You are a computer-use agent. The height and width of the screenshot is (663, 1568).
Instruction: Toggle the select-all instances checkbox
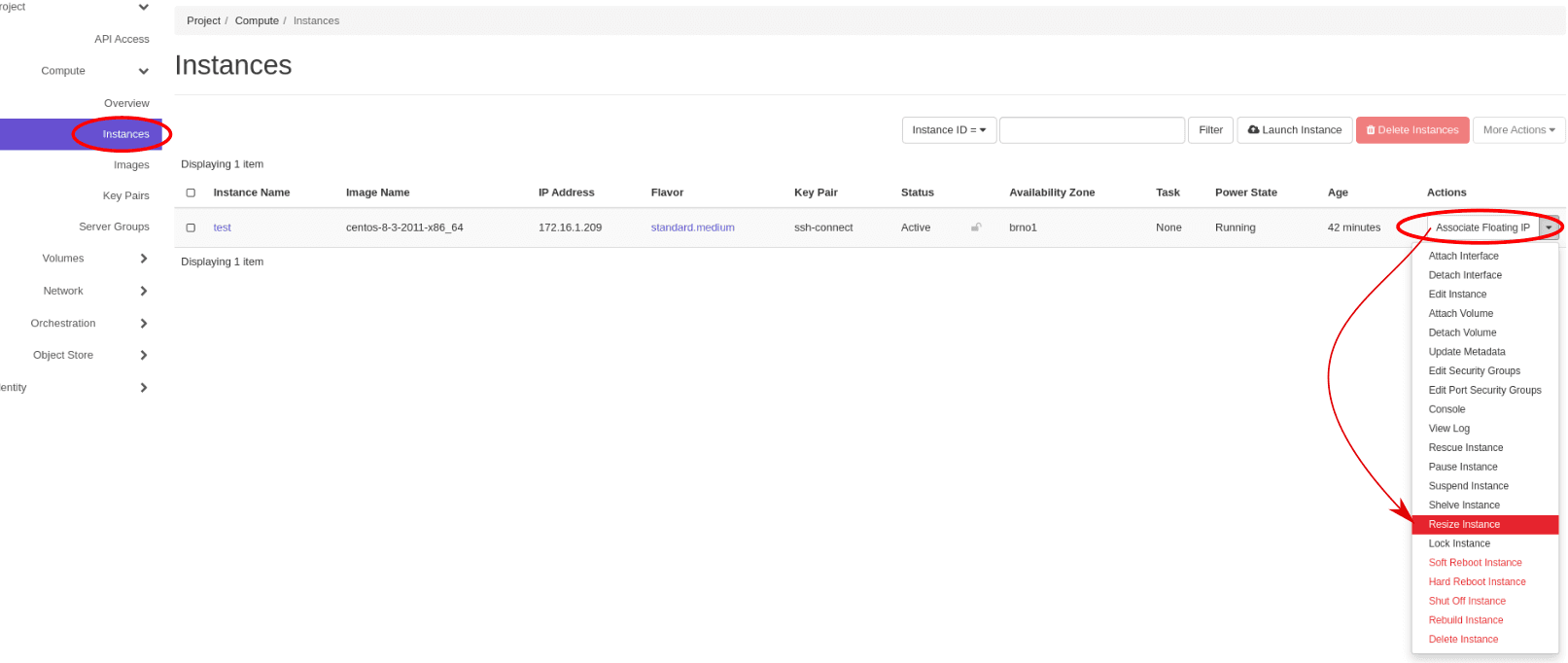pos(191,192)
